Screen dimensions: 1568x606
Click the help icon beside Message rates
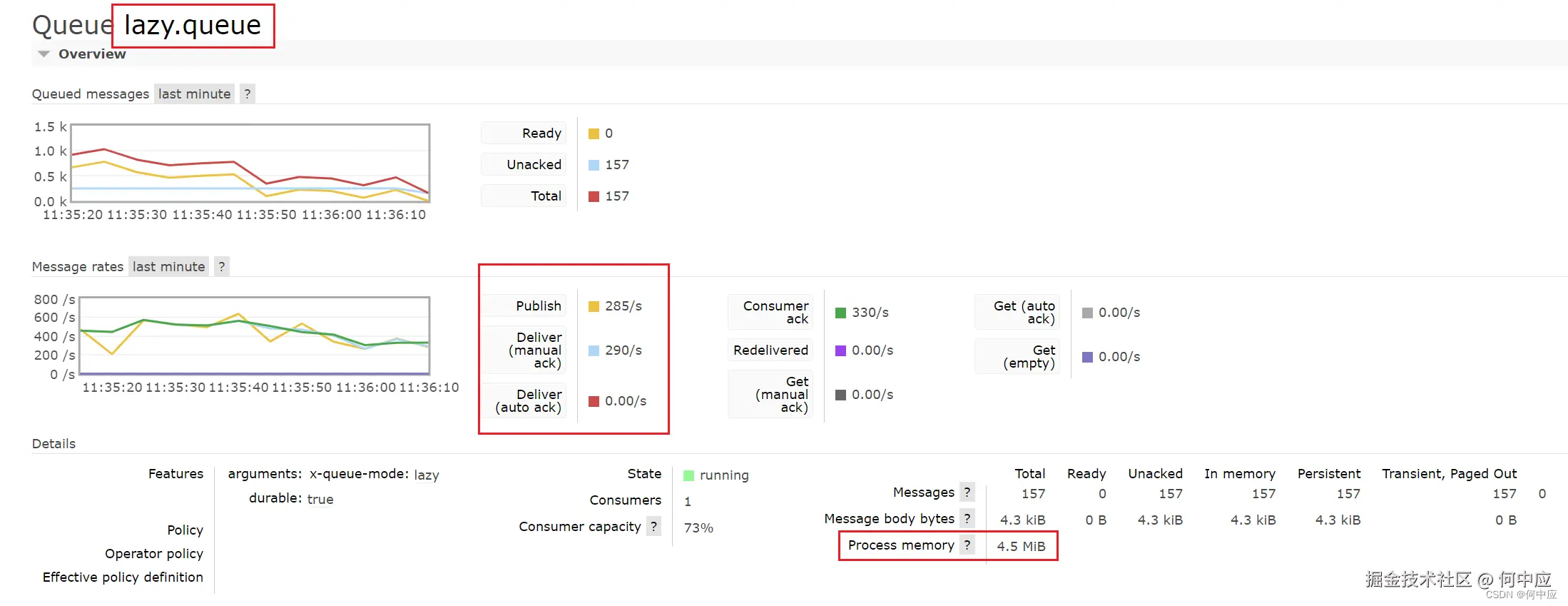[222, 266]
